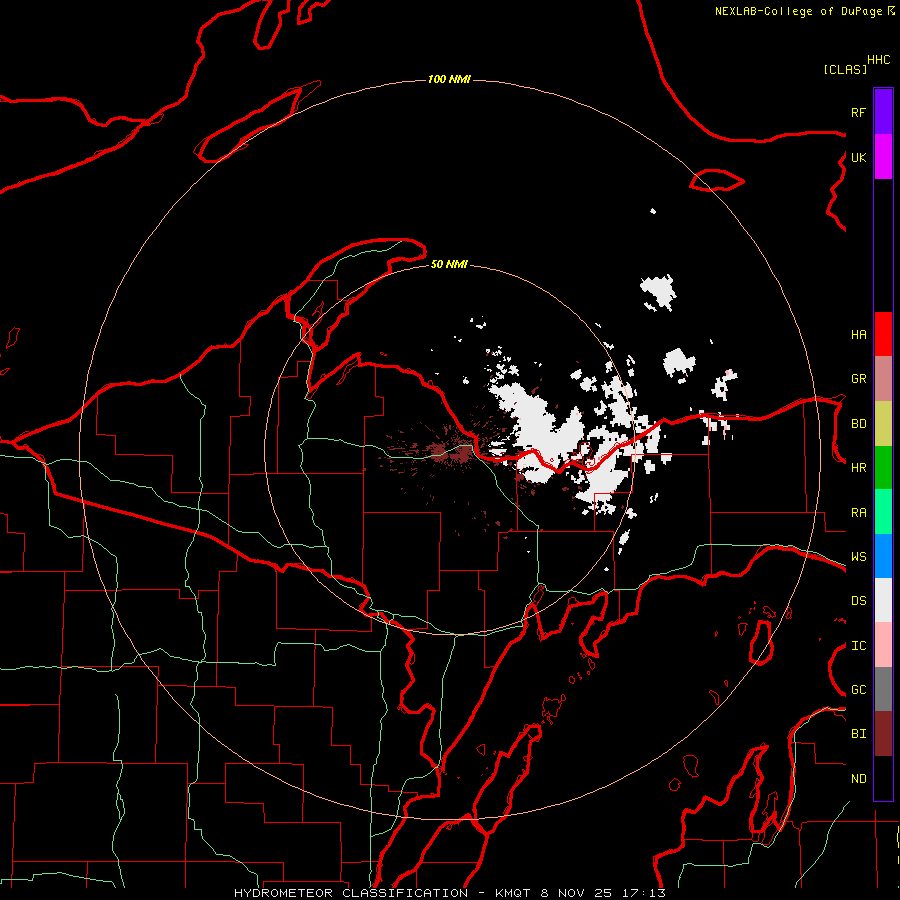Click the BD yellow legend swatch
This screenshot has height=900, width=900.
883,424
